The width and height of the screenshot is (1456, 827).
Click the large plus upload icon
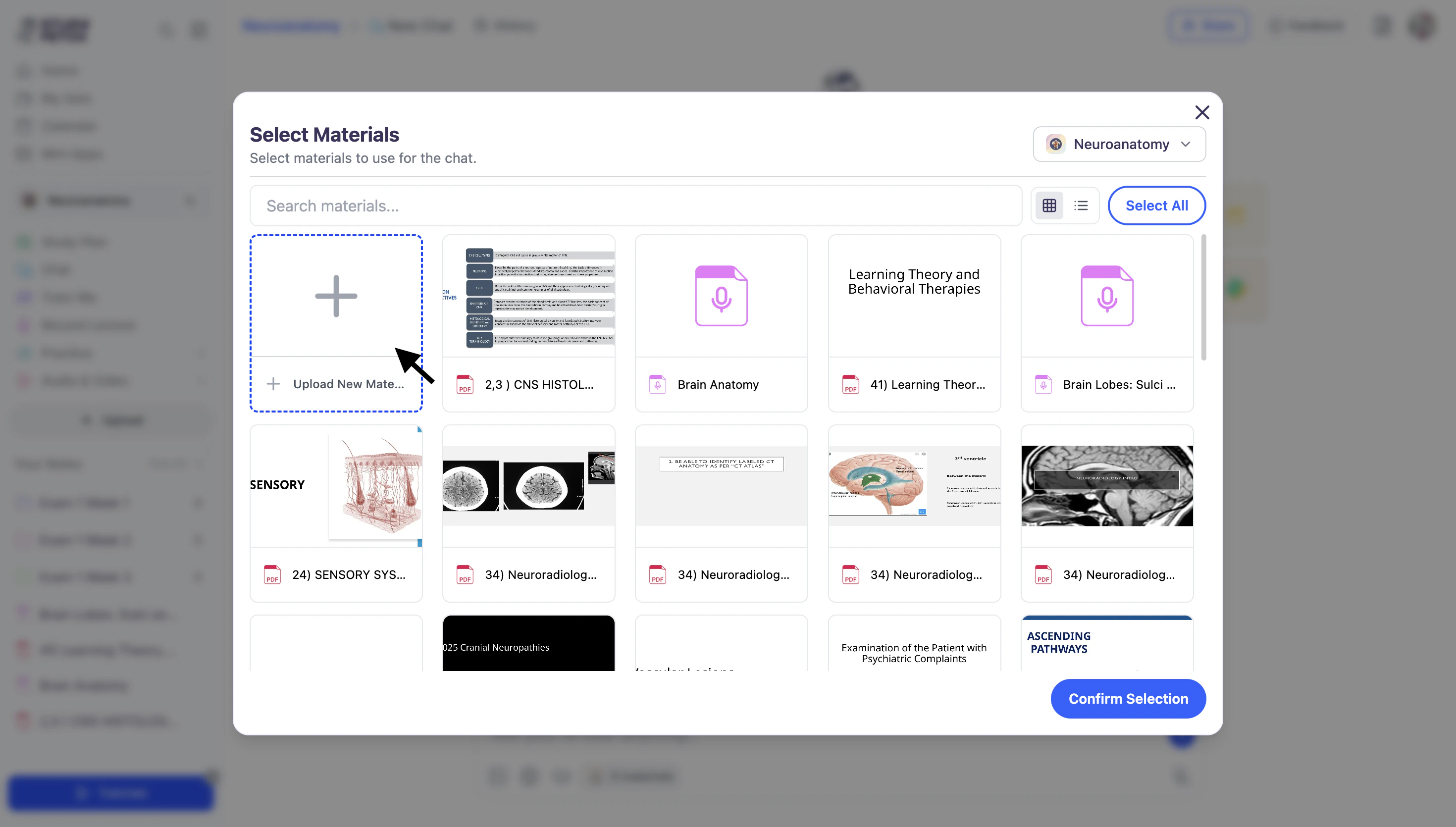tap(336, 295)
